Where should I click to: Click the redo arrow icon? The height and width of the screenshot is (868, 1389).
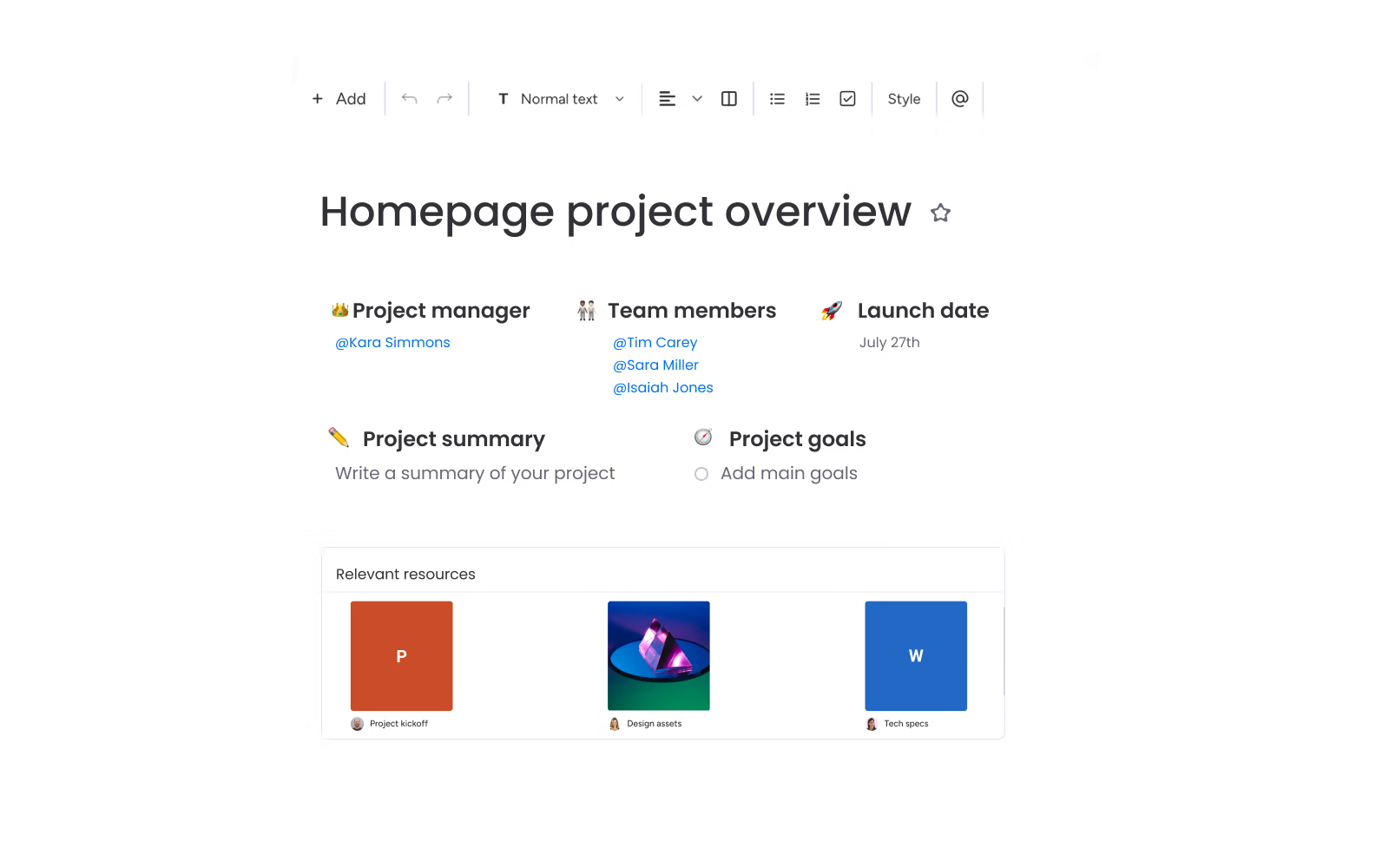(444, 99)
